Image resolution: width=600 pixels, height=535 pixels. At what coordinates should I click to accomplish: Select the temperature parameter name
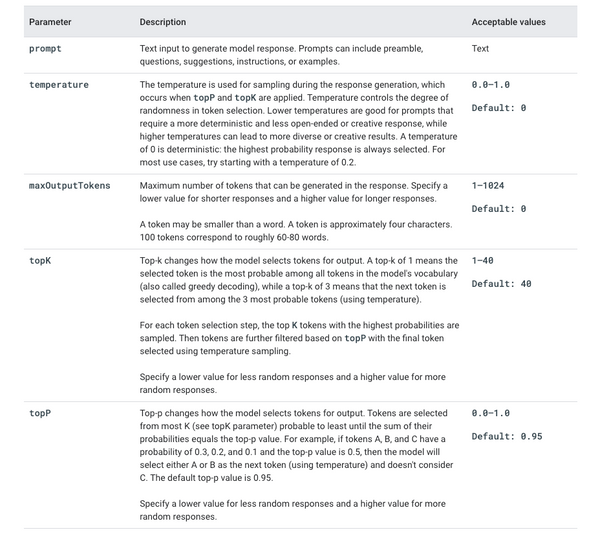tap(59, 85)
